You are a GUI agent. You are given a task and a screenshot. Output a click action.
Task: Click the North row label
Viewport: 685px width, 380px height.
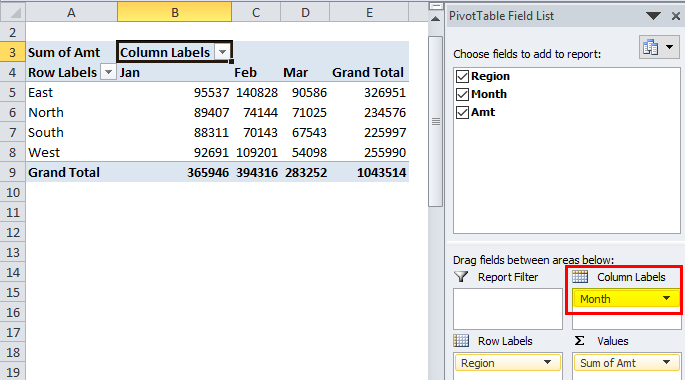point(71,113)
